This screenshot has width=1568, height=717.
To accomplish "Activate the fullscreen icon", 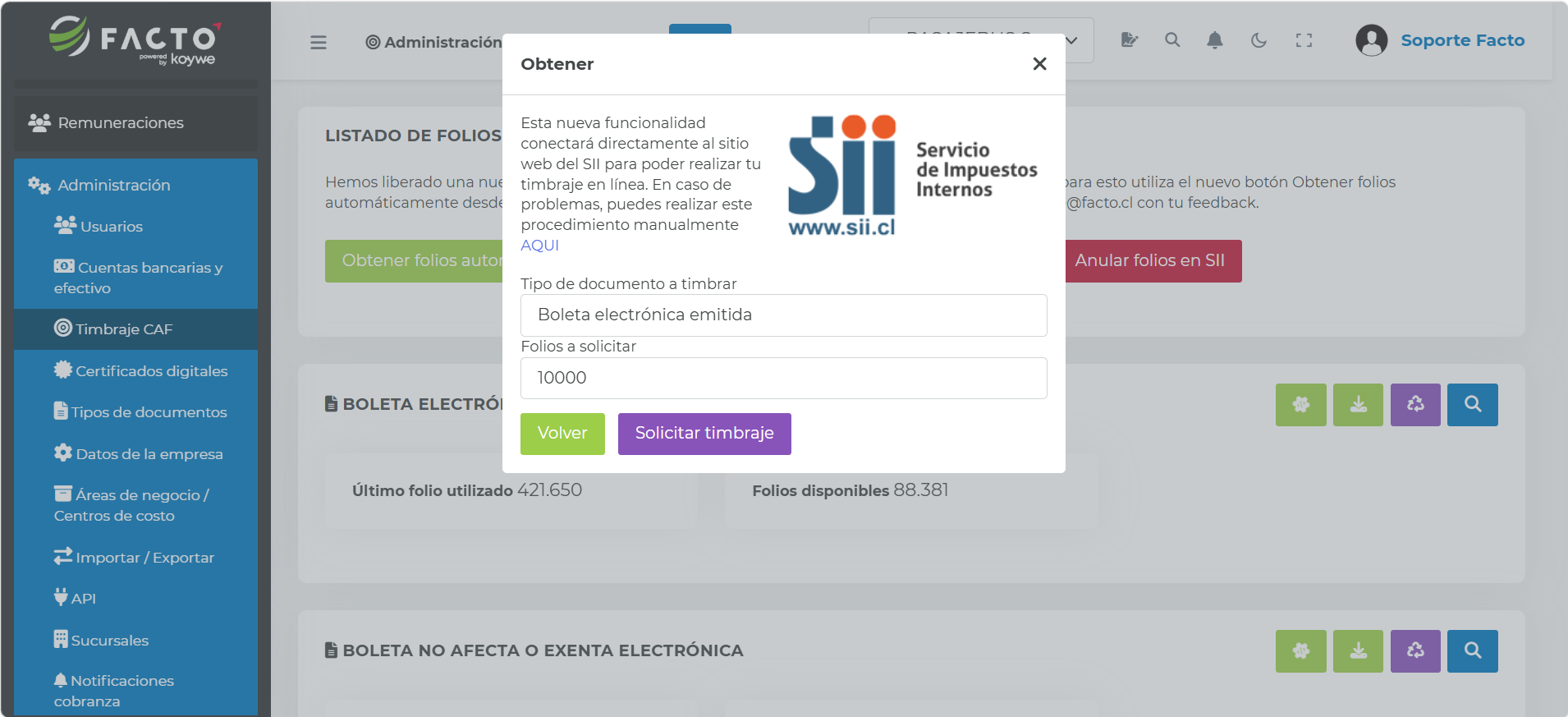I will [x=1304, y=39].
